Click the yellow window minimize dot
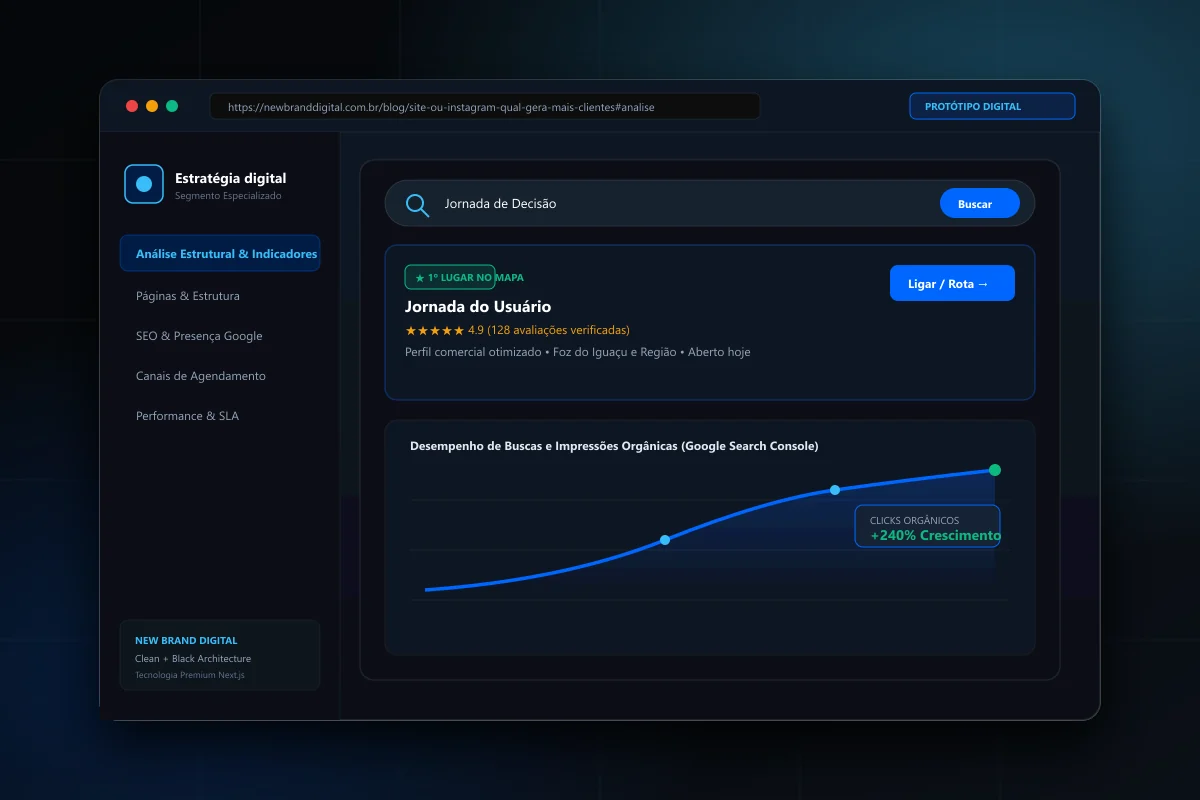This screenshot has width=1200, height=800. click(152, 106)
